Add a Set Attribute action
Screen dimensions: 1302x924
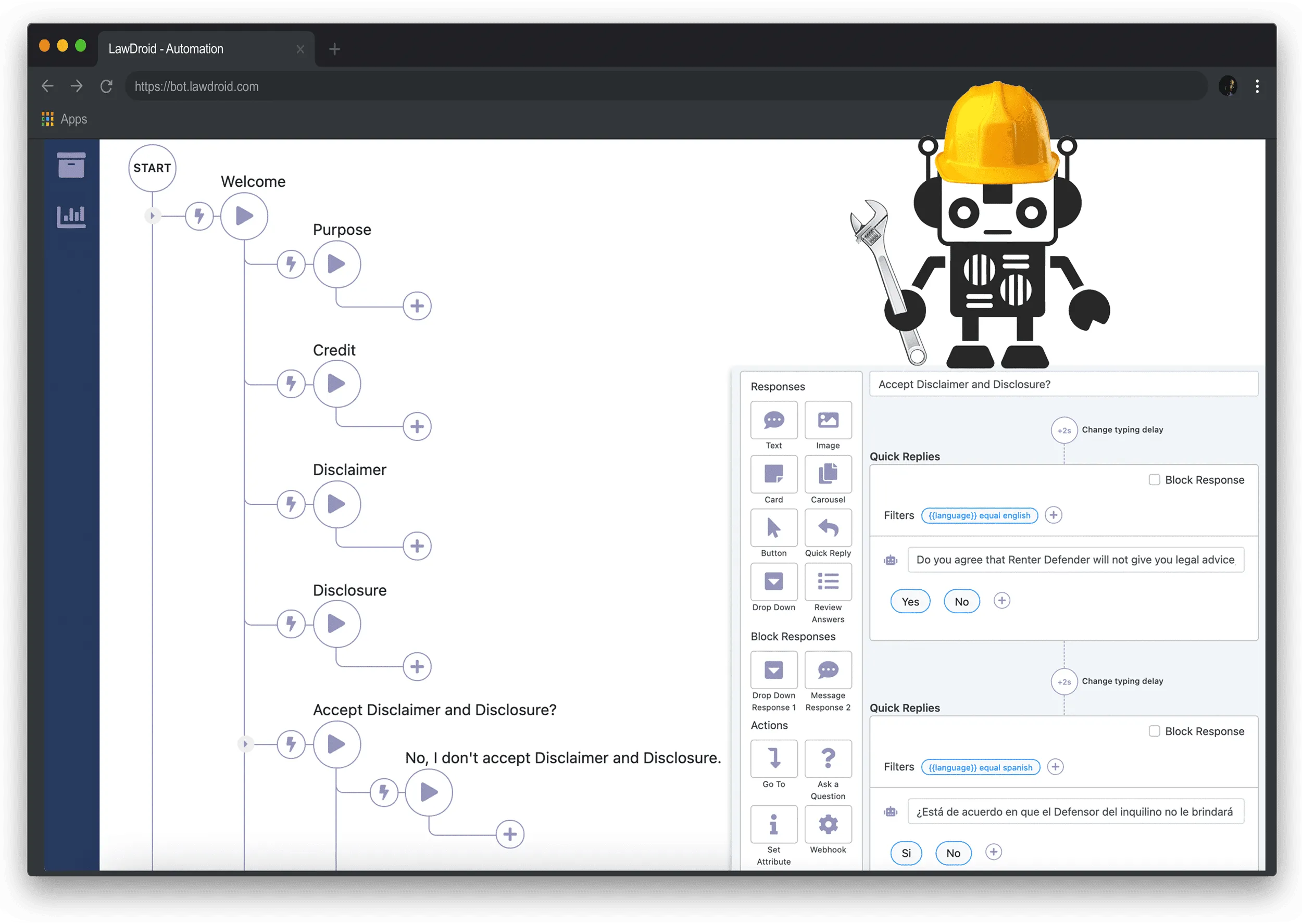click(773, 824)
